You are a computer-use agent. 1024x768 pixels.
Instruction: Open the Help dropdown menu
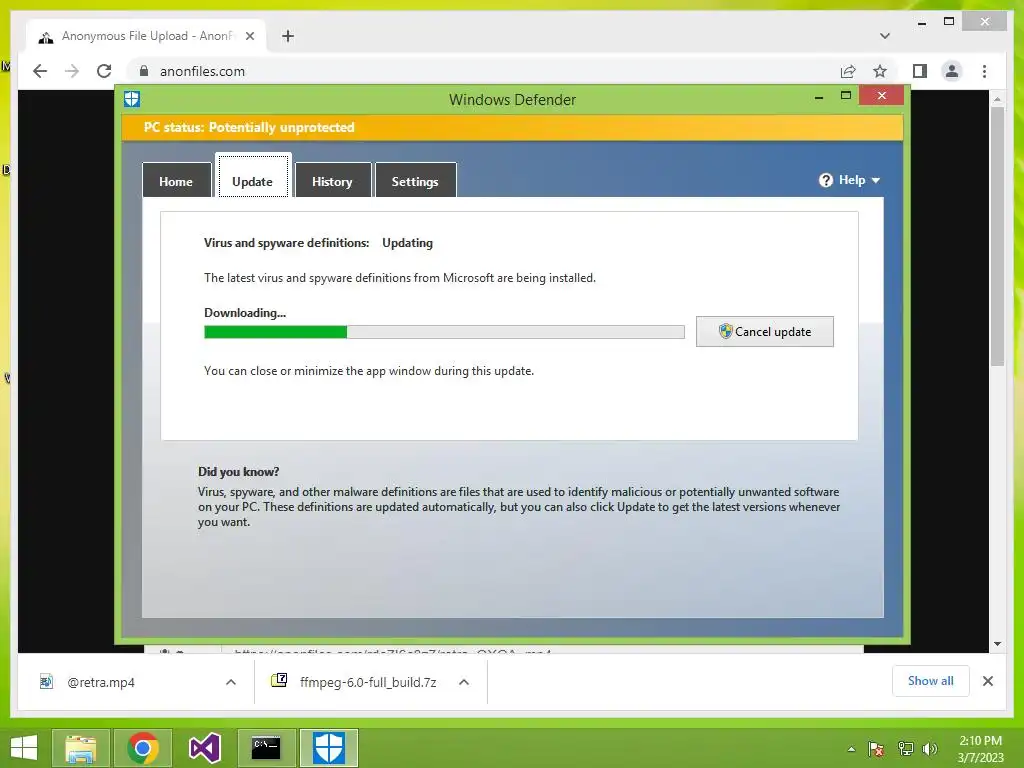pos(850,180)
